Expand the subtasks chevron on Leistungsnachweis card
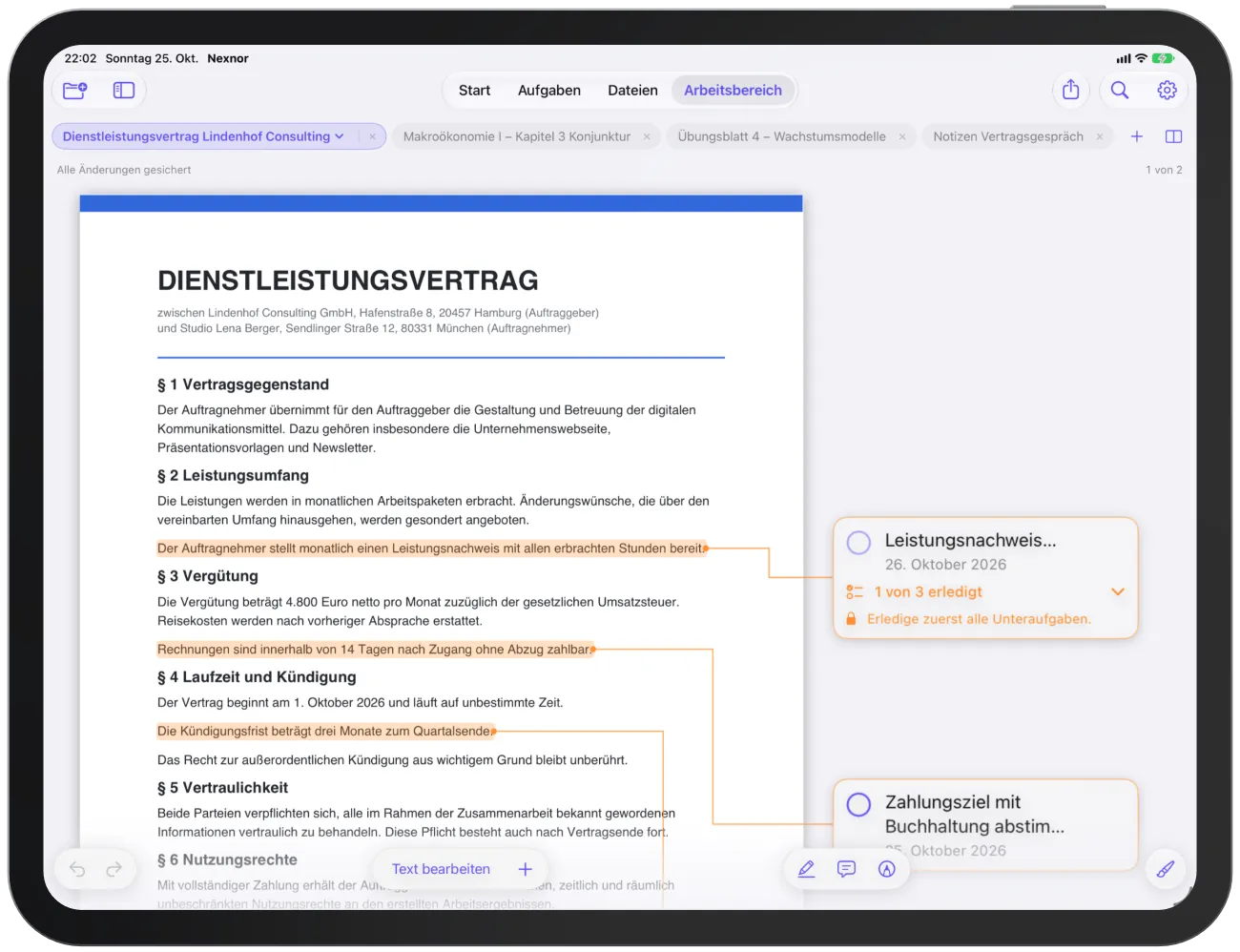This screenshot has width=1240, height=952. [x=1118, y=591]
